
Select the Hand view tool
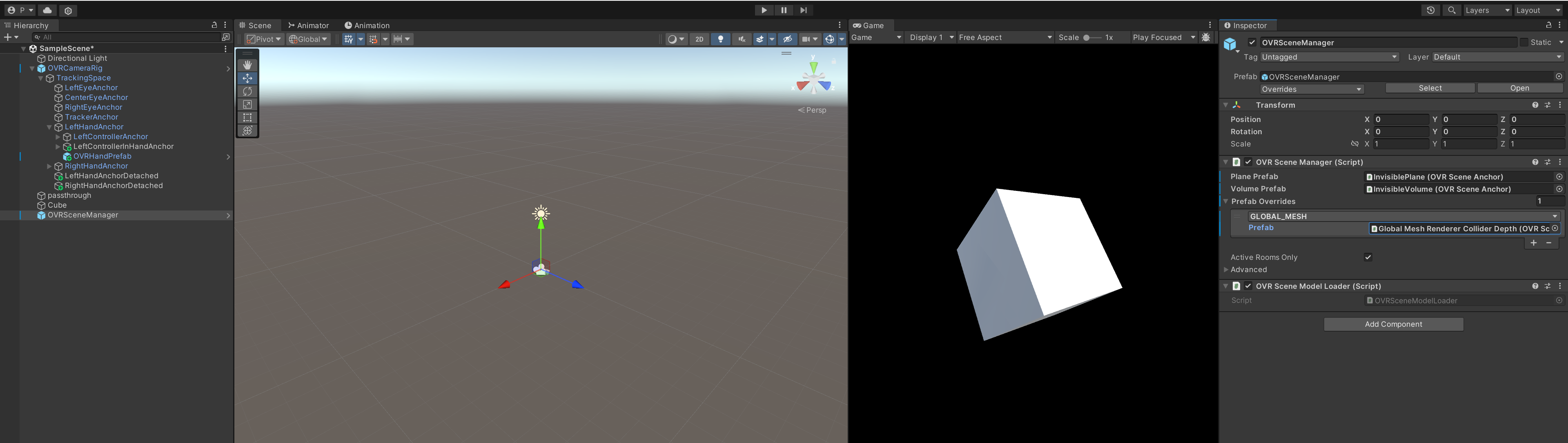247,65
